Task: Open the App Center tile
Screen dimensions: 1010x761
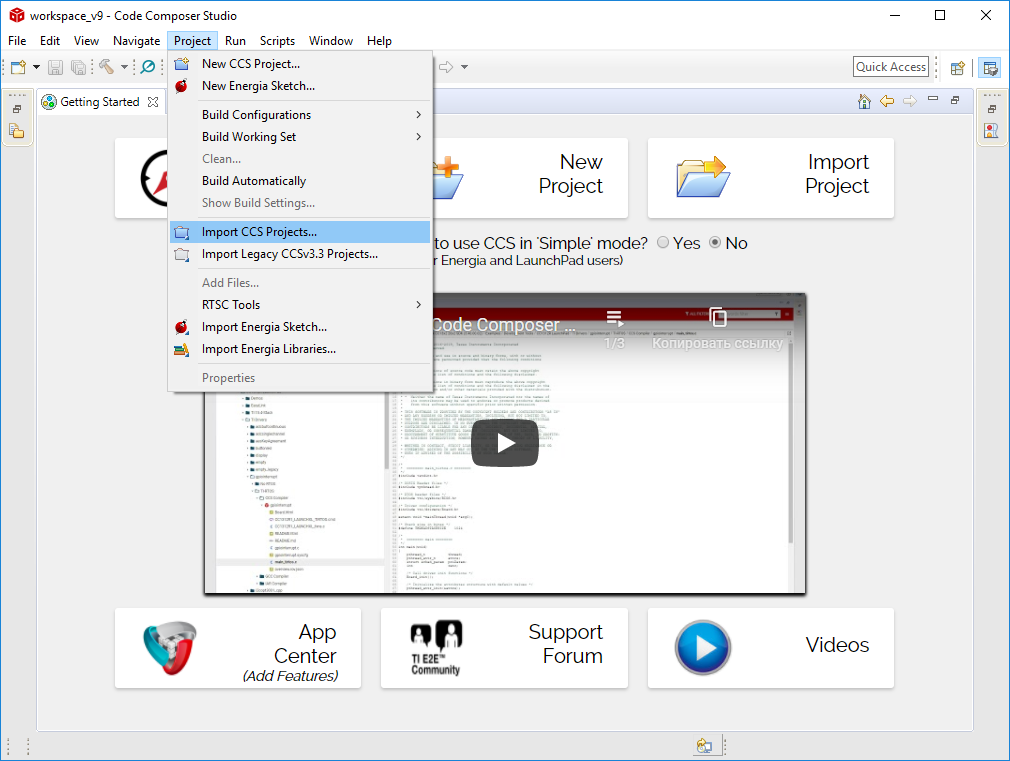Action: point(238,648)
